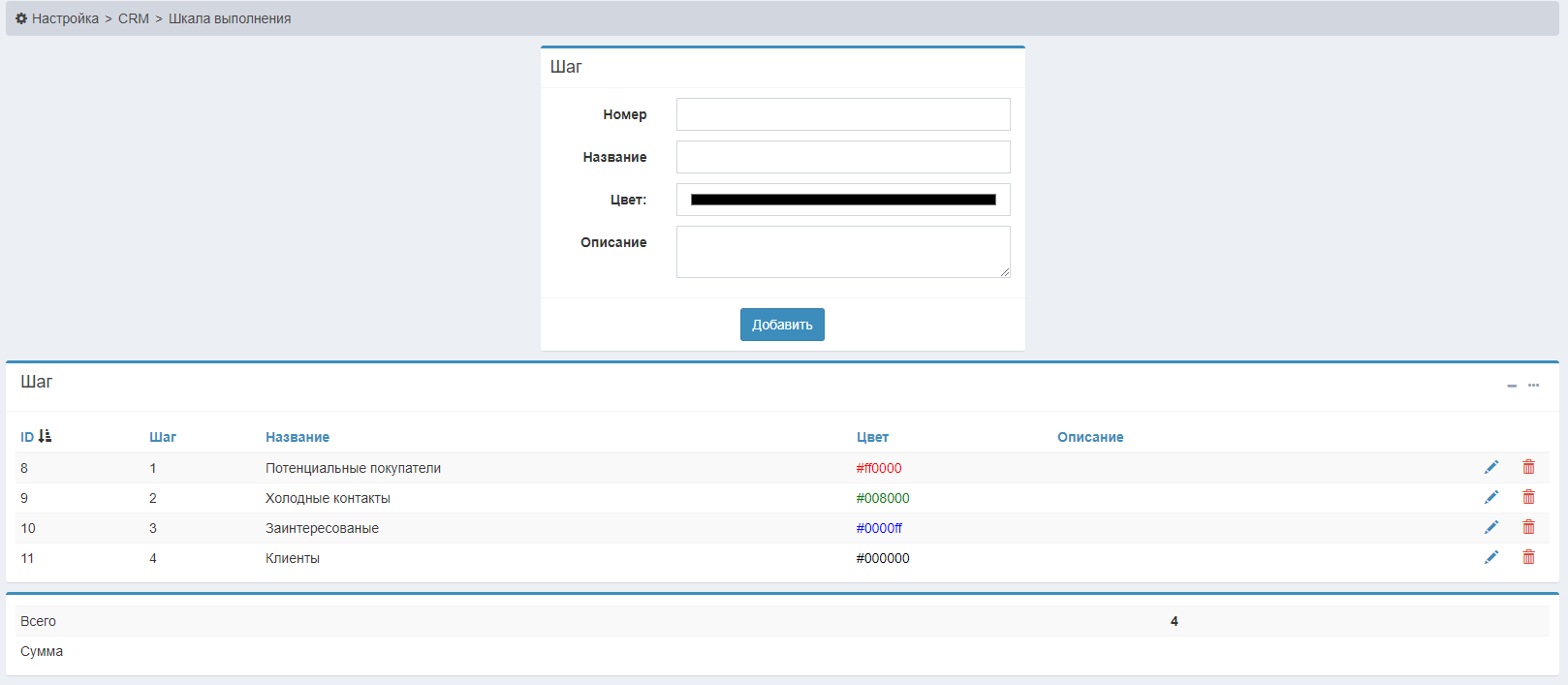Open CRM breadcrumb link
The height and width of the screenshot is (685, 1568).
pyautogui.click(x=134, y=18)
